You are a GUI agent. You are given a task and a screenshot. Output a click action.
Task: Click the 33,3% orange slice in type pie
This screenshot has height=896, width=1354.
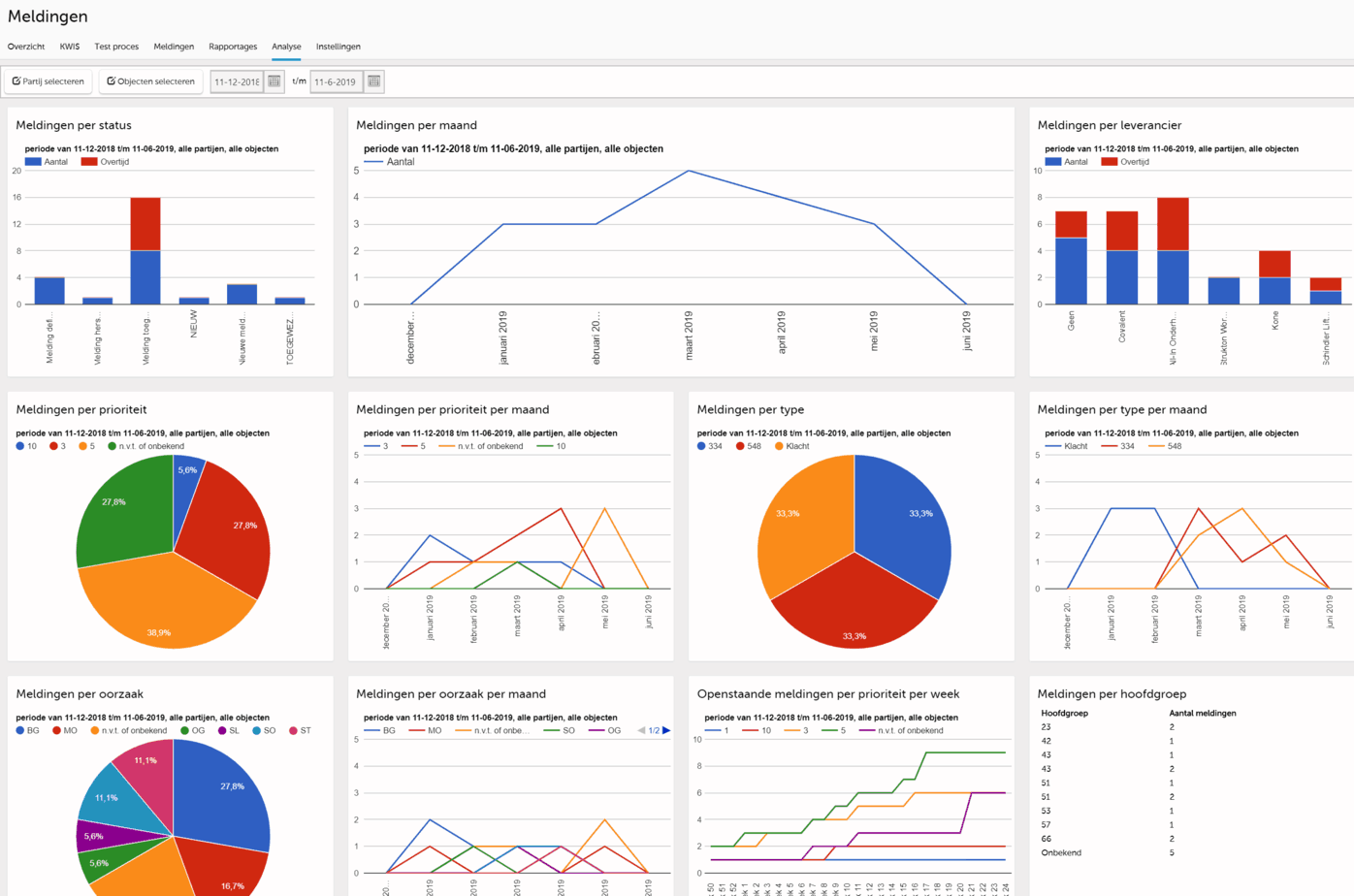800,524
